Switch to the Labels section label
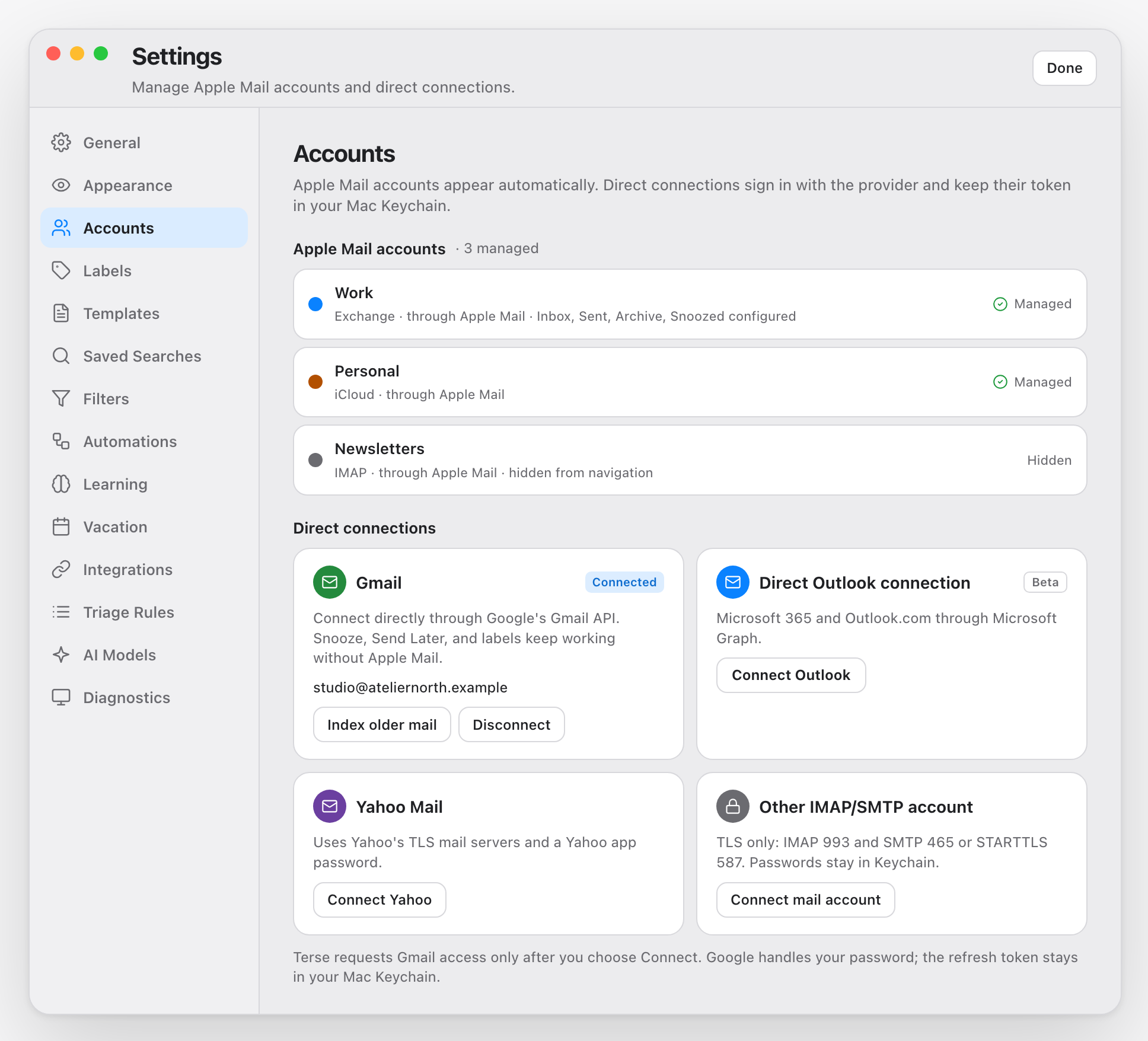Viewport: 1148px width, 1041px height. (x=107, y=271)
